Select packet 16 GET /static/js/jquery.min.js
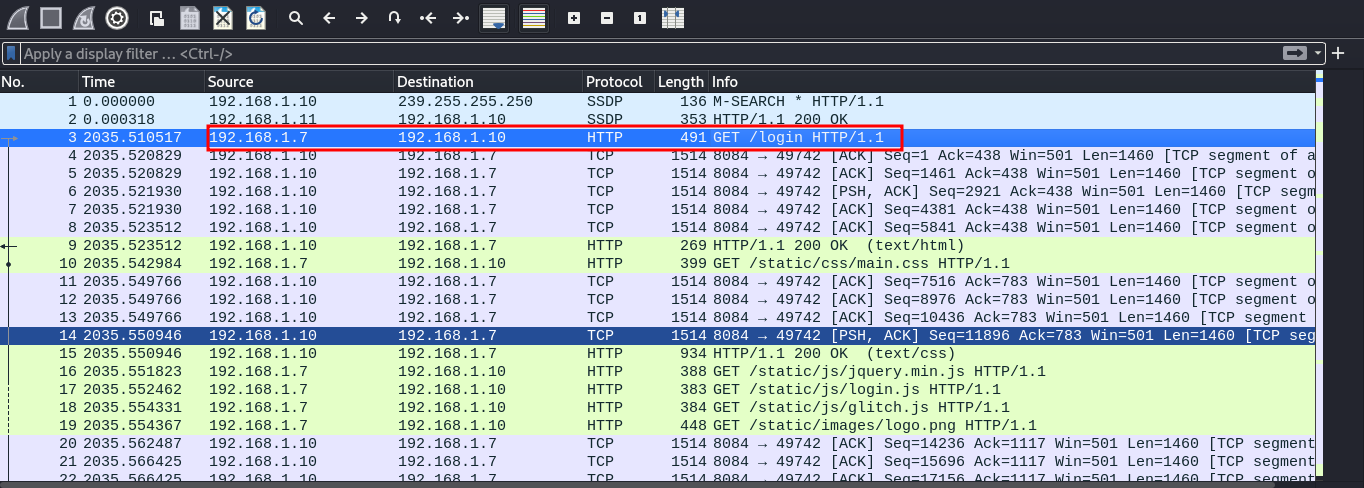Image resolution: width=1364 pixels, height=488 pixels. (x=657, y=372)
